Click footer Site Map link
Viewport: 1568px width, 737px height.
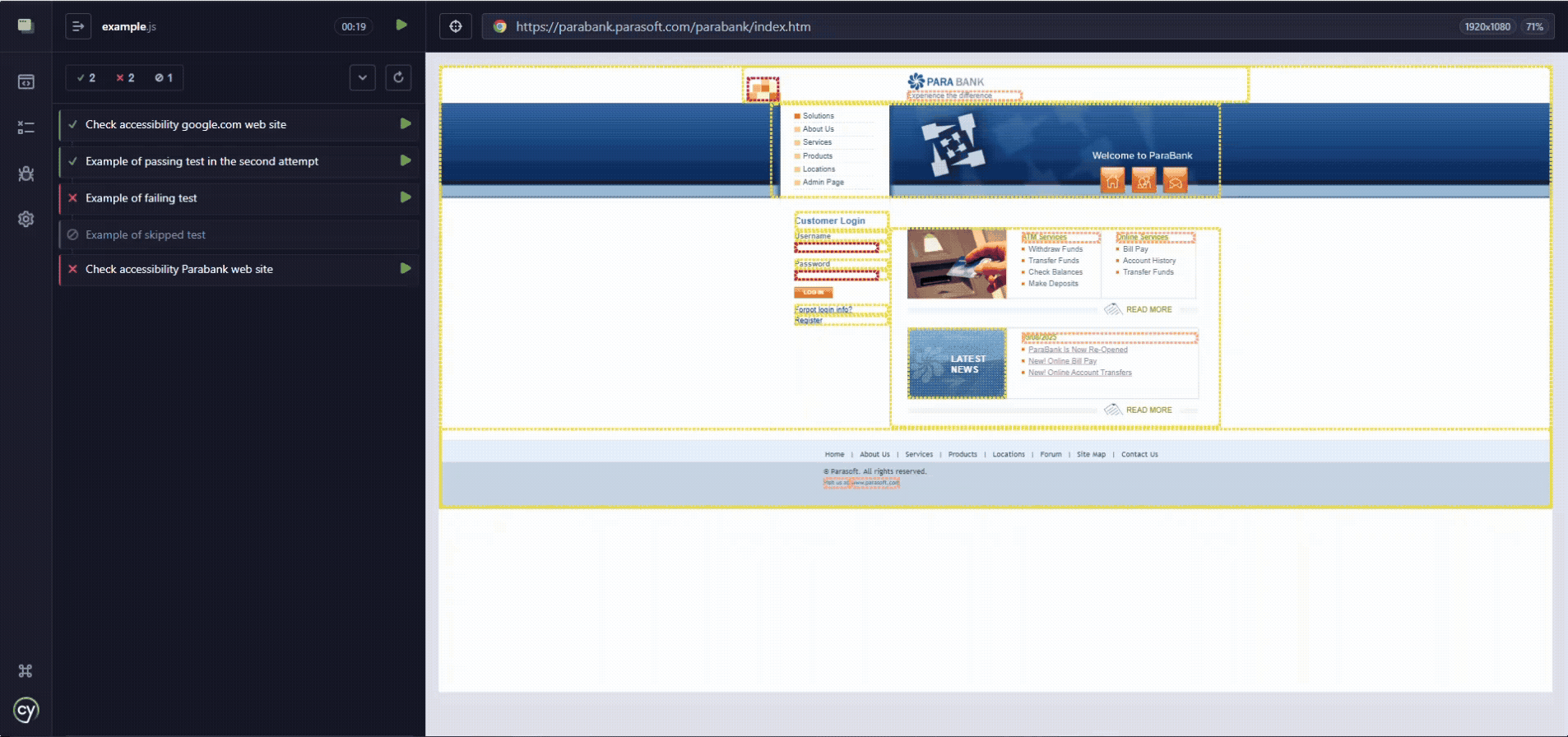coord(1091,454)
